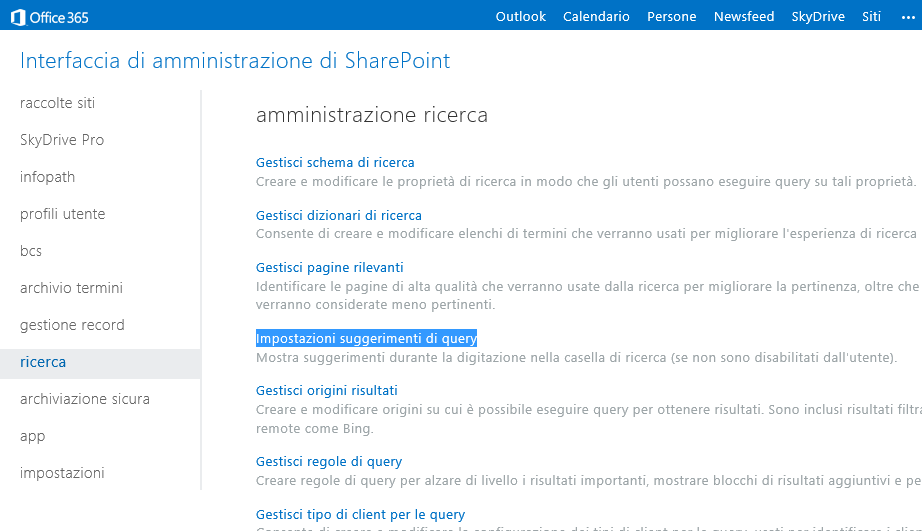The image size is (922, 531).
Task: Click description starting 'Identificare le pagine di alta qualità'
Action: tap(589, 295)
